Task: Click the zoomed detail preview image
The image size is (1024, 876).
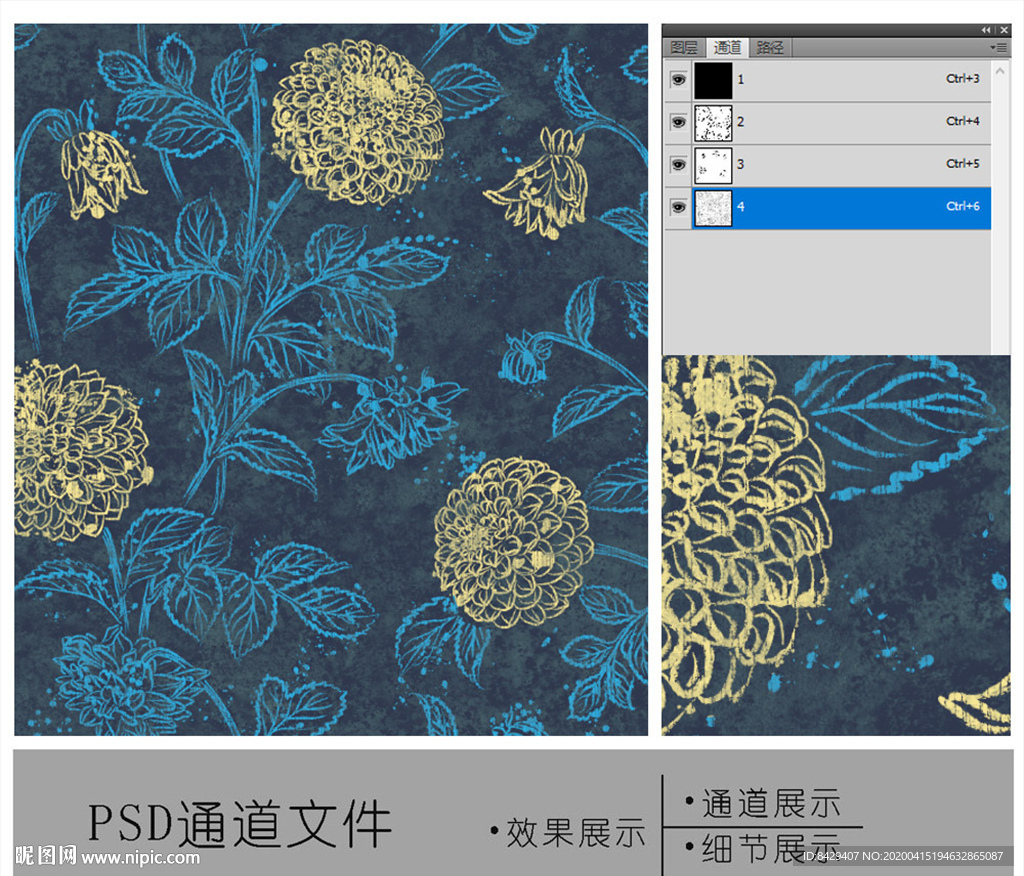Action: pos(836,545)
